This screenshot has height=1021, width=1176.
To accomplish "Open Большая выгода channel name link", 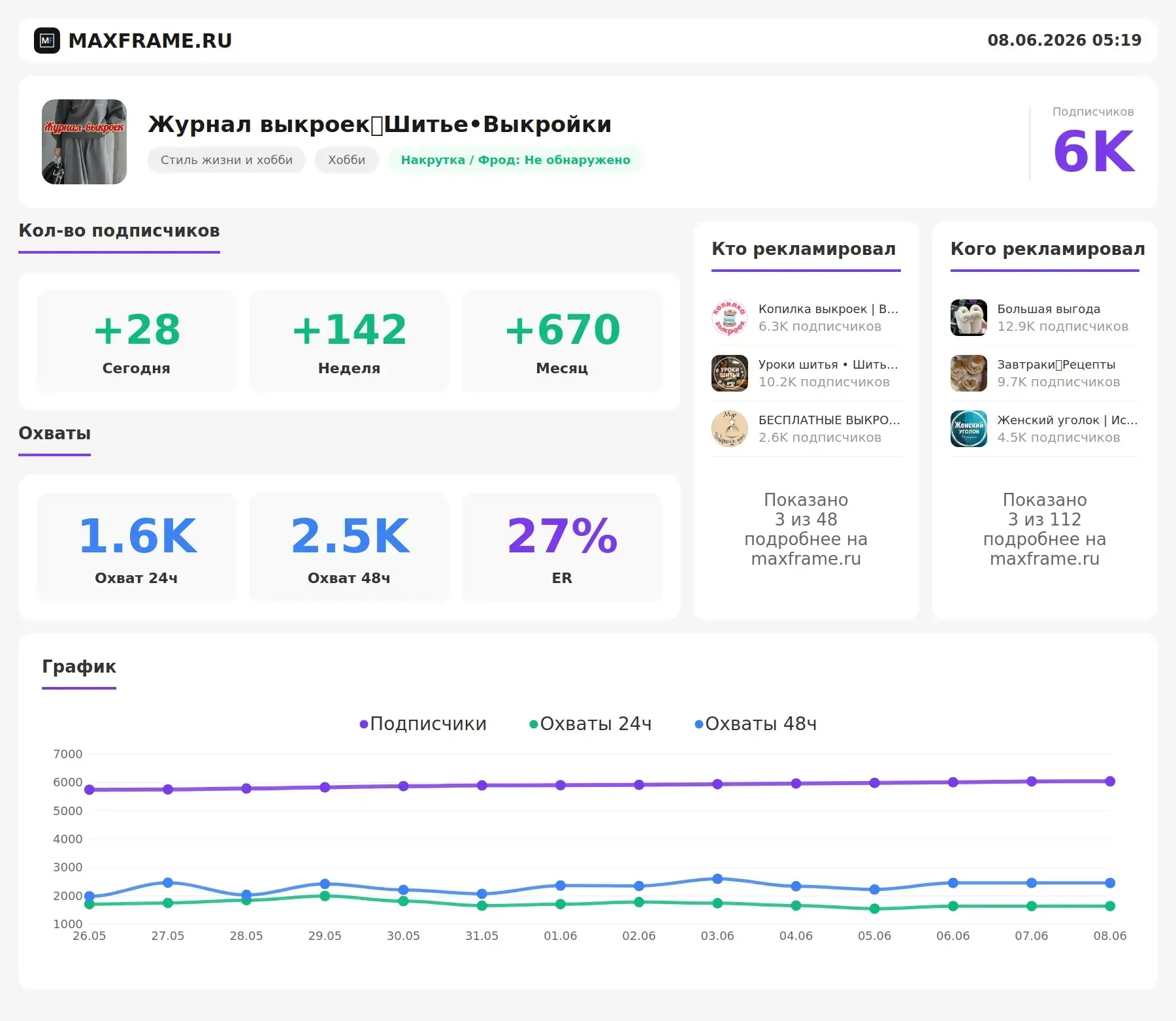I will [x=1049, y=309].
